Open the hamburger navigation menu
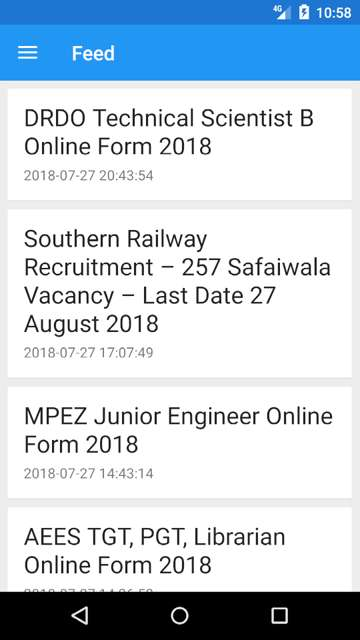The width and height of the screenshot is (360, 640). pos(28,53)
